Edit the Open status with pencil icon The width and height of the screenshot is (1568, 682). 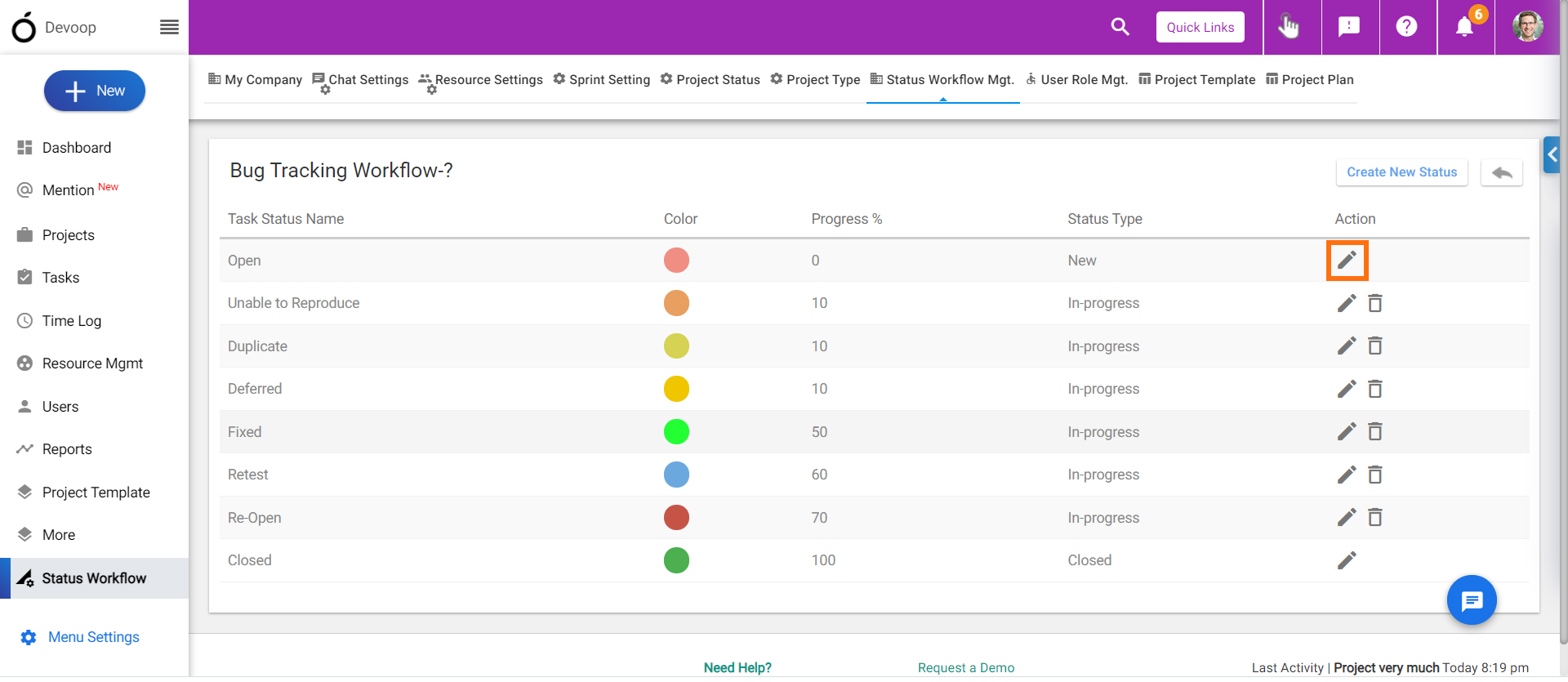tap(1347, 261)
